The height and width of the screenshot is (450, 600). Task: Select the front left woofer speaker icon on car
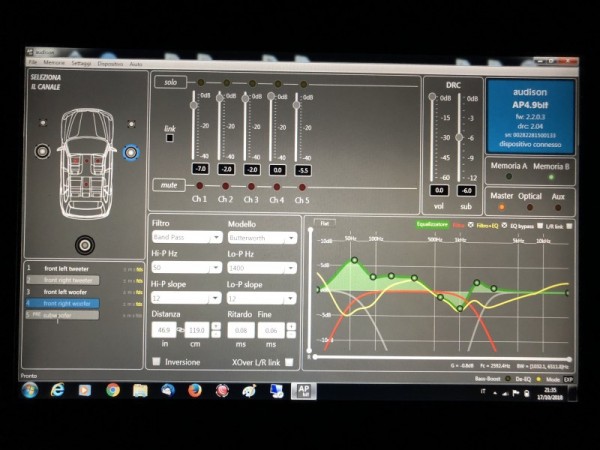click(x=42, y=152)
